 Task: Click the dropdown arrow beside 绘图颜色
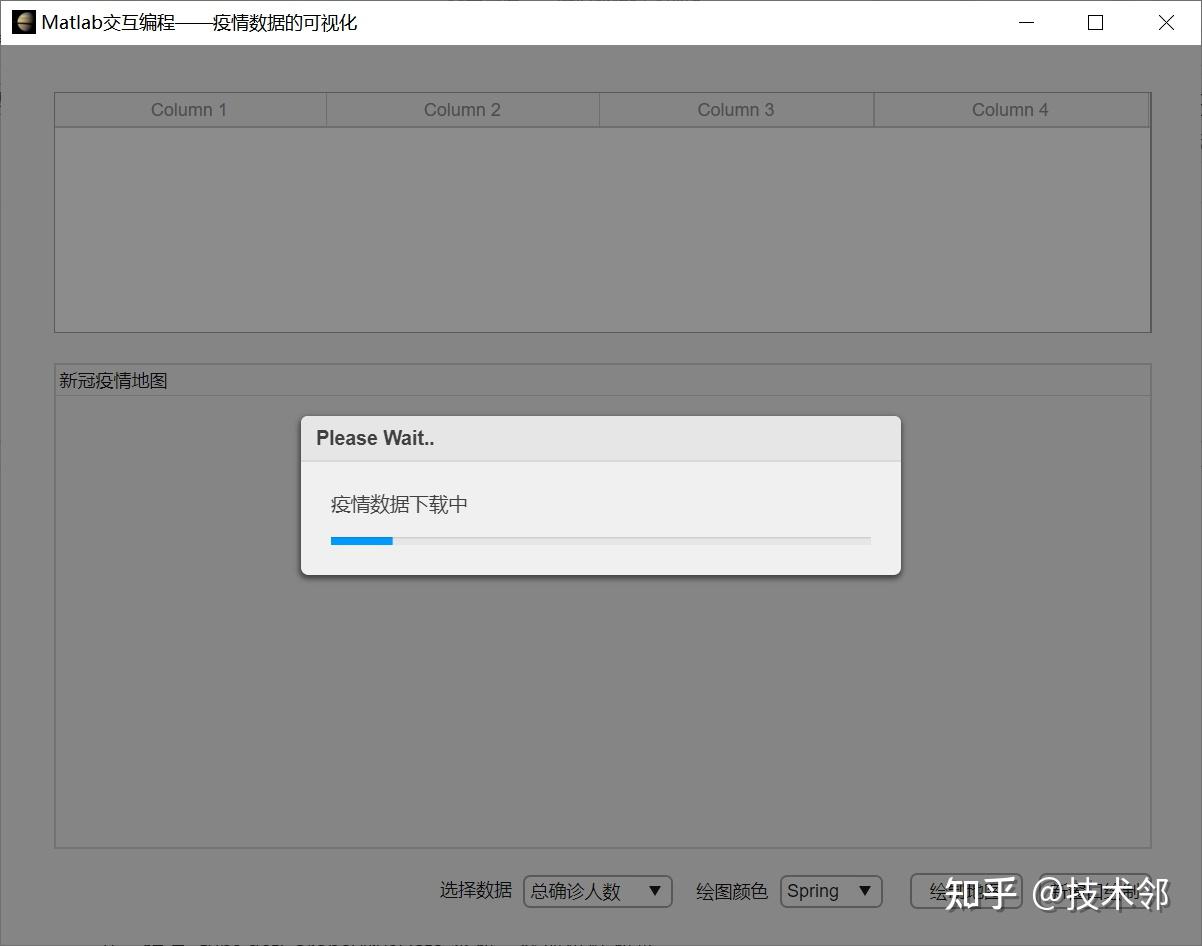pyautogui.click(x=862, y=891)
